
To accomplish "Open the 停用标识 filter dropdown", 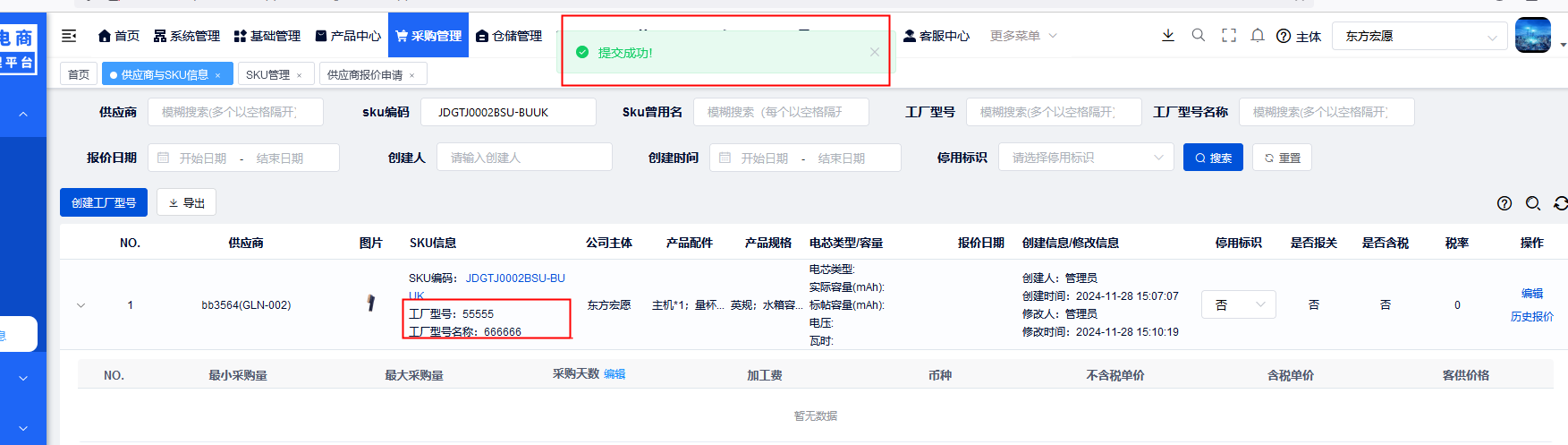I will tap(1086, 158).
